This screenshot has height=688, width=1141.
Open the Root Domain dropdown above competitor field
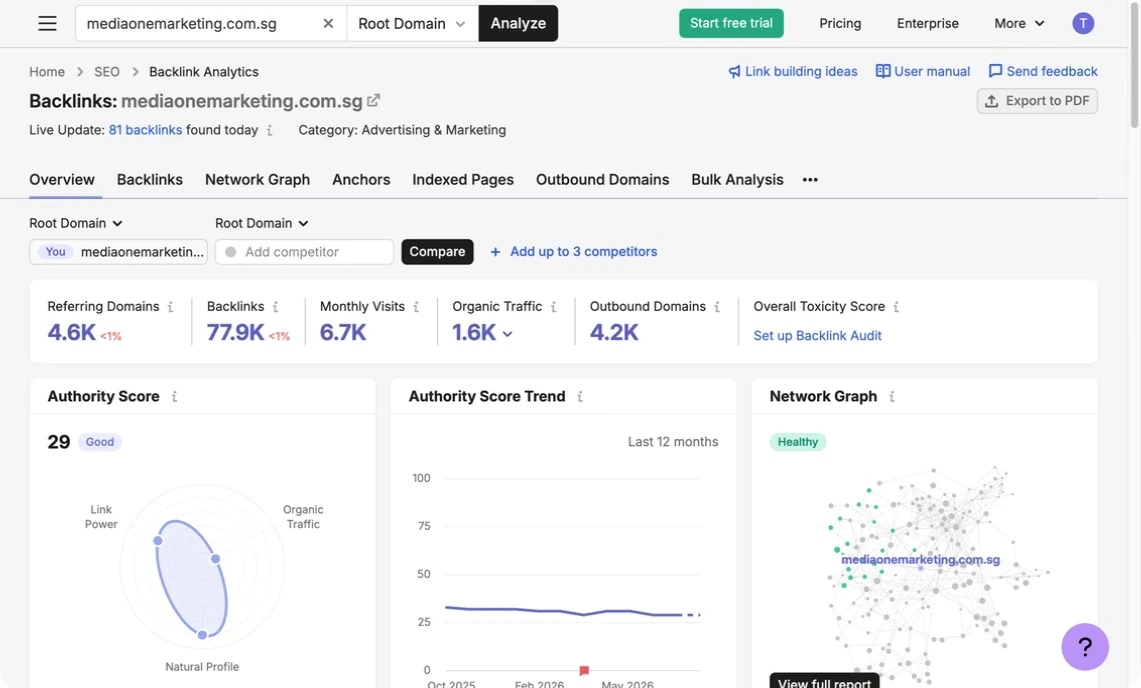click(261, 224)
